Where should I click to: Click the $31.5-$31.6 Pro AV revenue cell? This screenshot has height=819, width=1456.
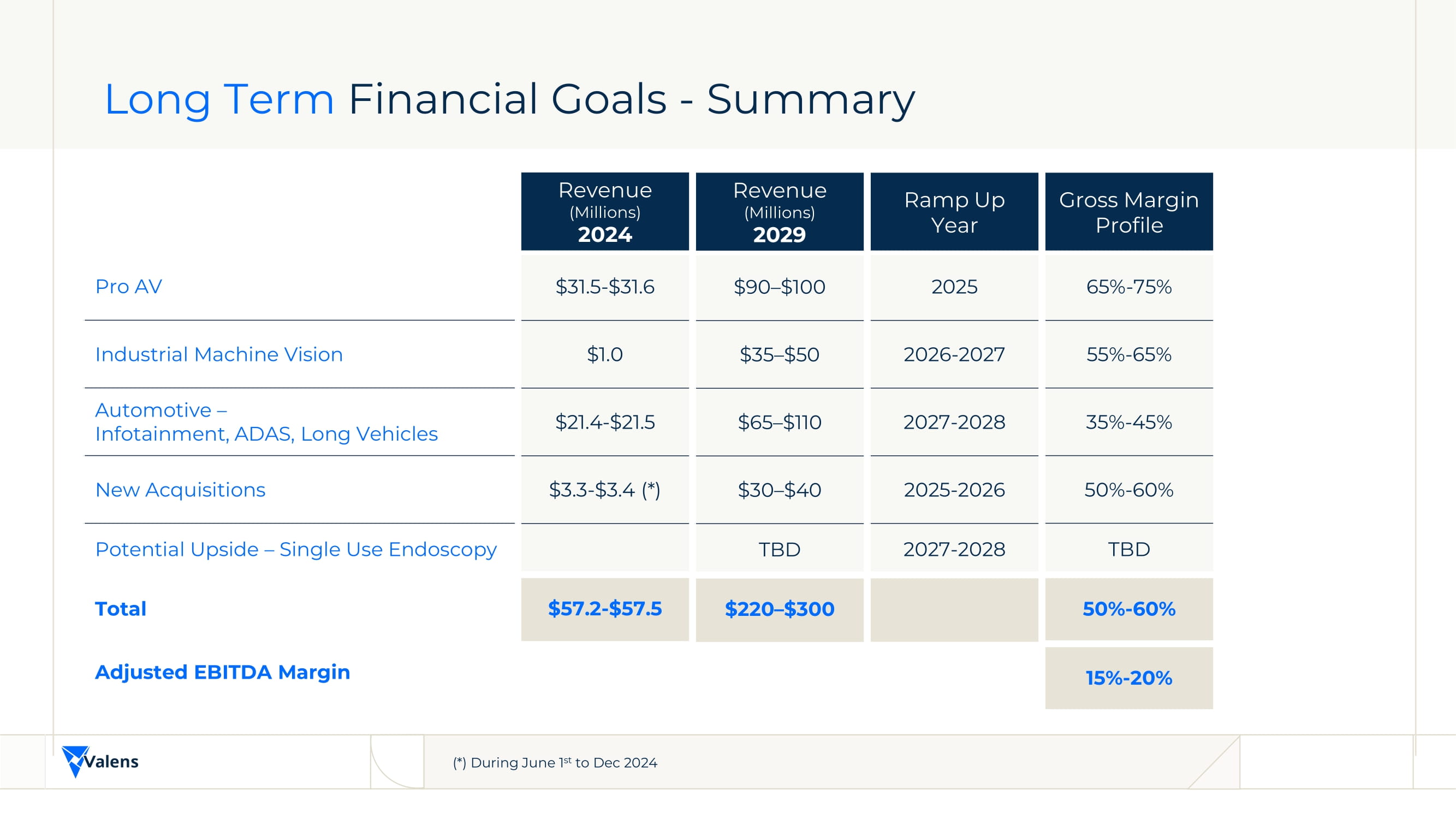click(x=605, y=287)
